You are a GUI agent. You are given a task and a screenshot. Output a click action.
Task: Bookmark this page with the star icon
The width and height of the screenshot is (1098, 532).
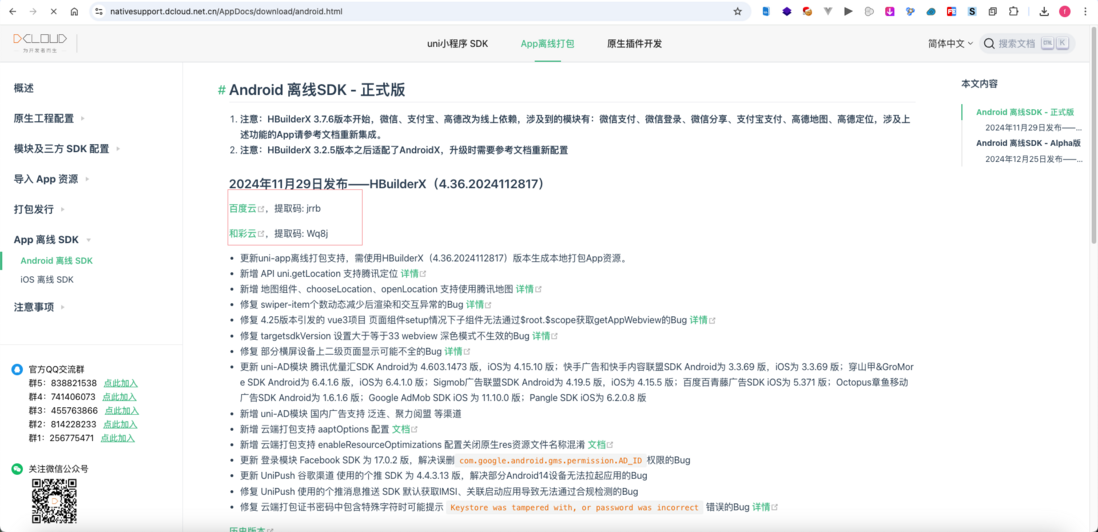click(x=737, y=12)
